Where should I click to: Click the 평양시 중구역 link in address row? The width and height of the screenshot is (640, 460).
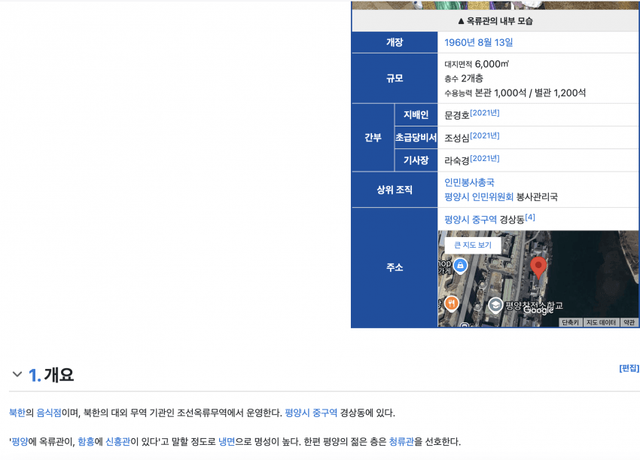coord(470,219)
